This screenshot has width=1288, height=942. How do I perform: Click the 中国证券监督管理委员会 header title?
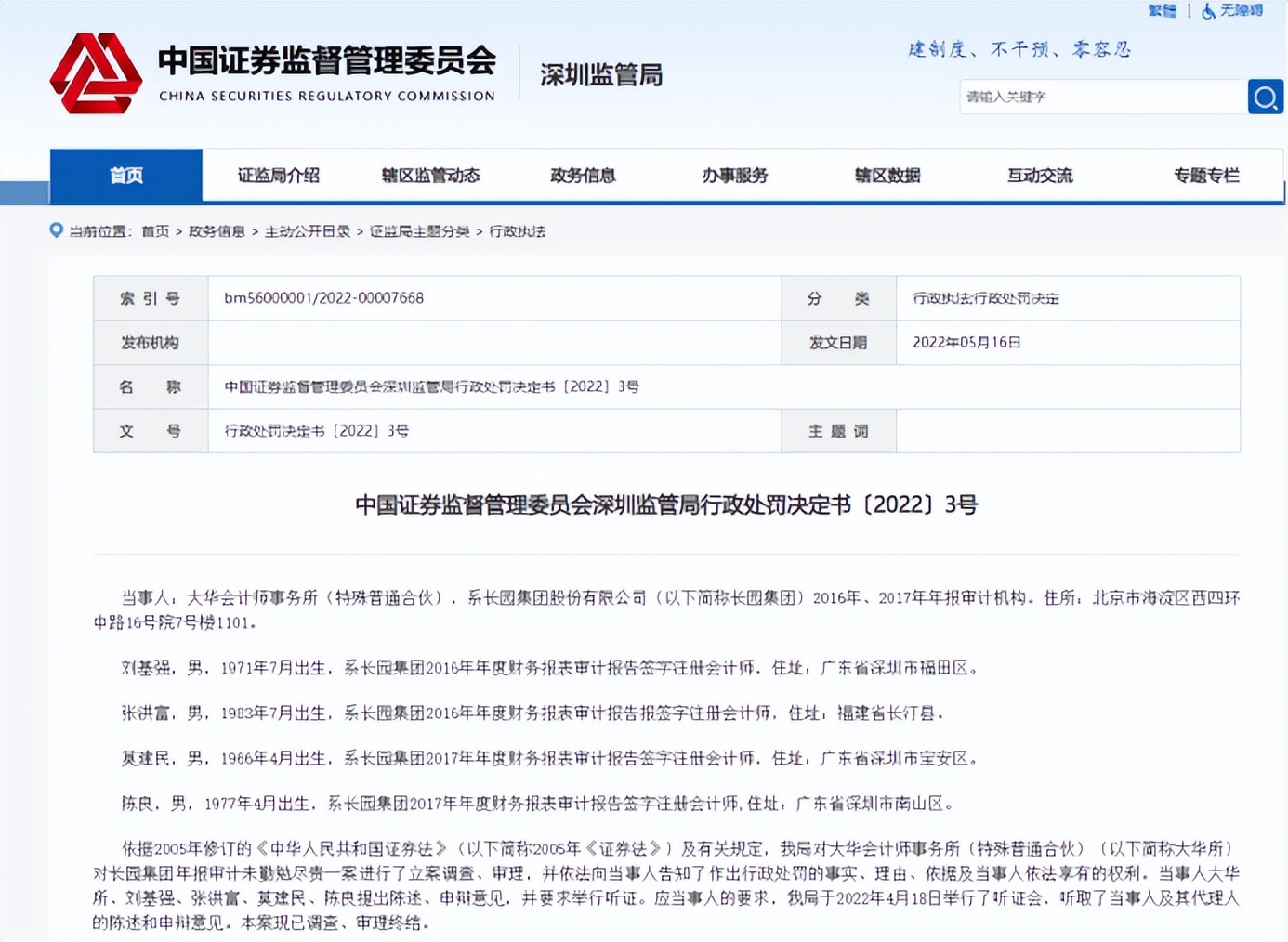[327, 60]
